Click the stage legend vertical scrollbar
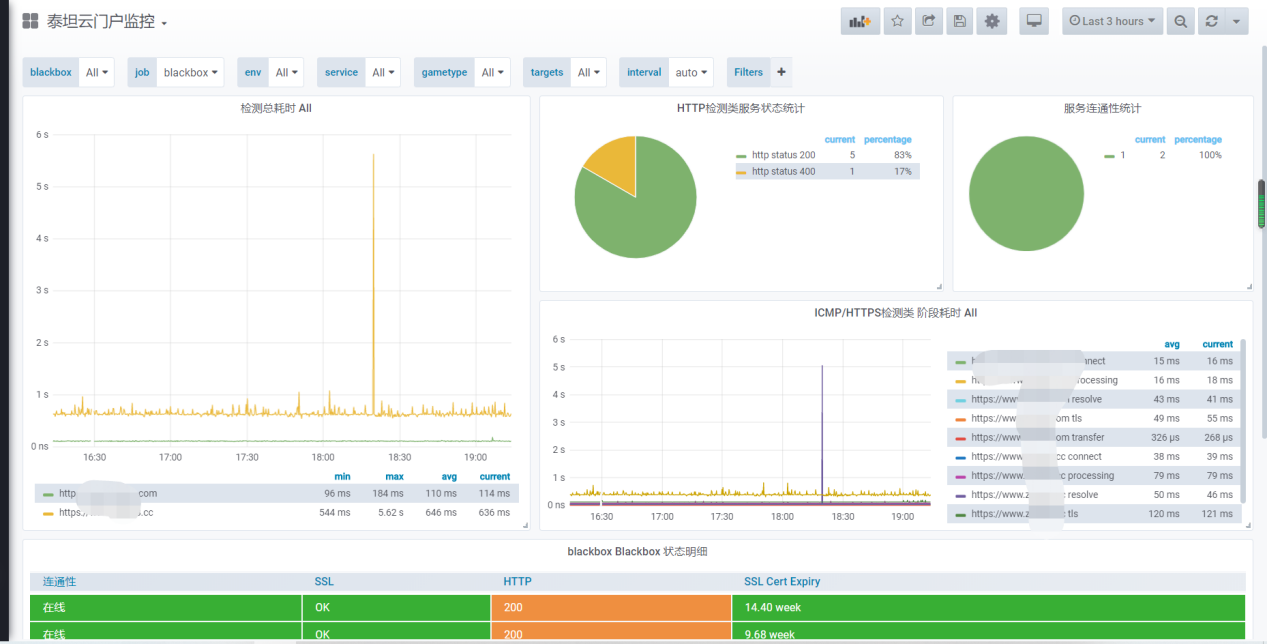 coord(1243,420)
